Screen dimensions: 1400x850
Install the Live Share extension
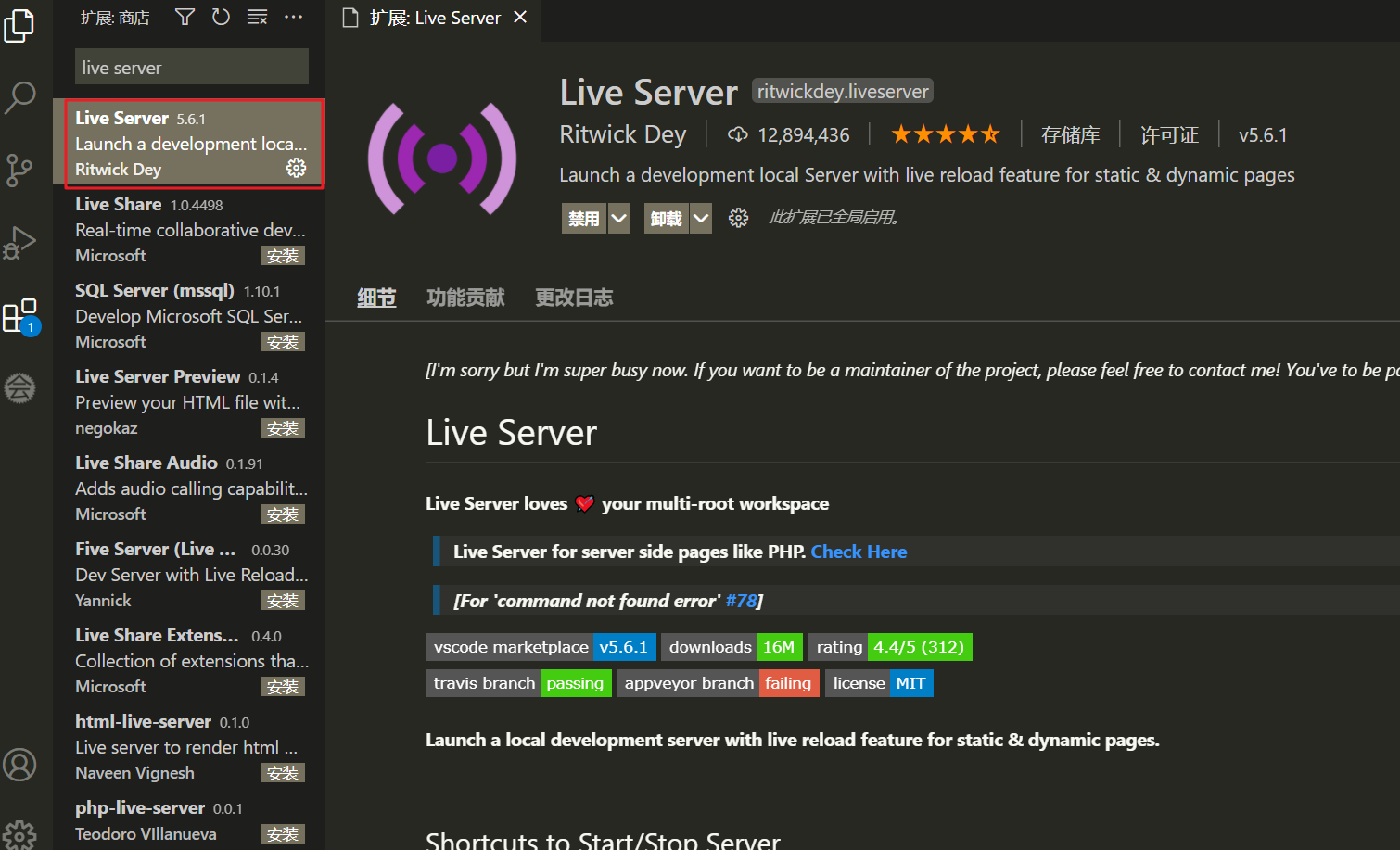[x=283, y=256]
